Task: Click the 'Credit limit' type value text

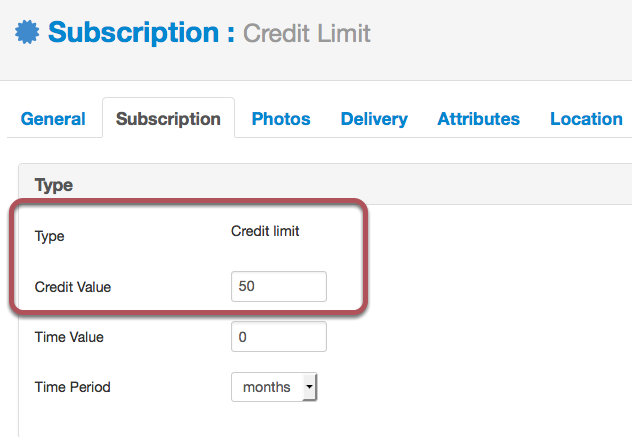Action: (265, 231)
